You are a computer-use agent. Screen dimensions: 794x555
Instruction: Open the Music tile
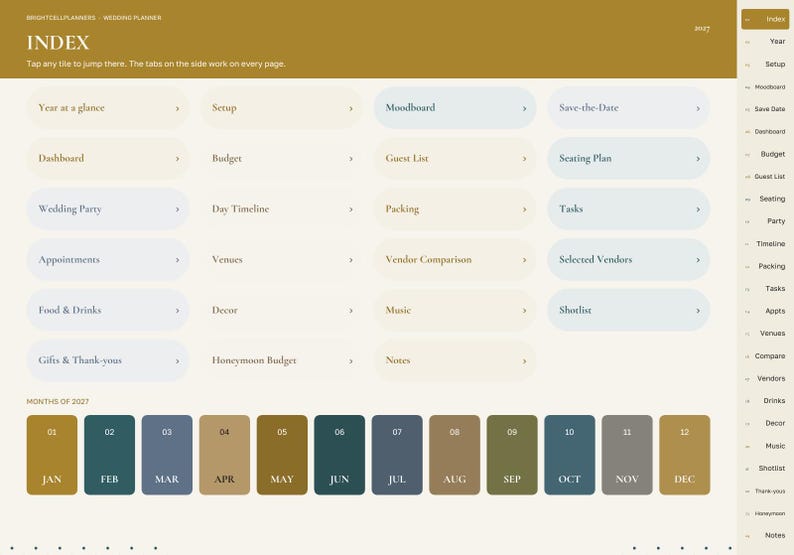point(455,310)
